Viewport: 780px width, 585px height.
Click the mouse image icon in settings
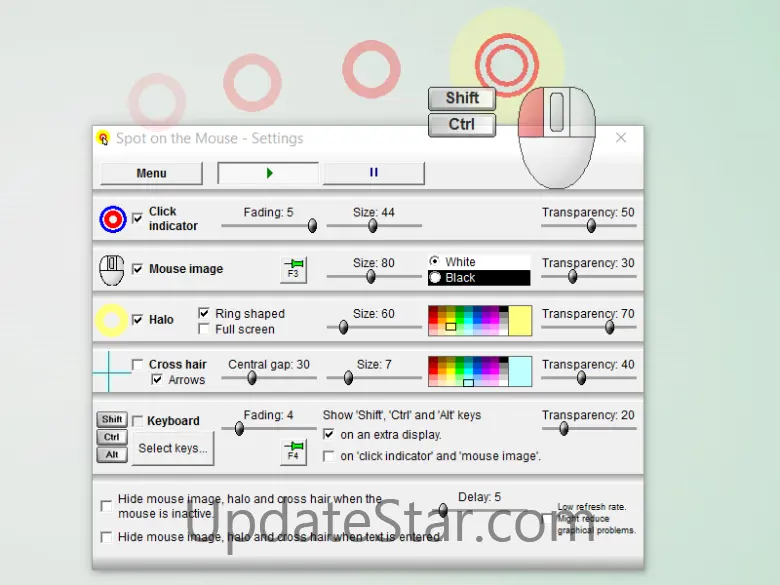click(112, 270)
